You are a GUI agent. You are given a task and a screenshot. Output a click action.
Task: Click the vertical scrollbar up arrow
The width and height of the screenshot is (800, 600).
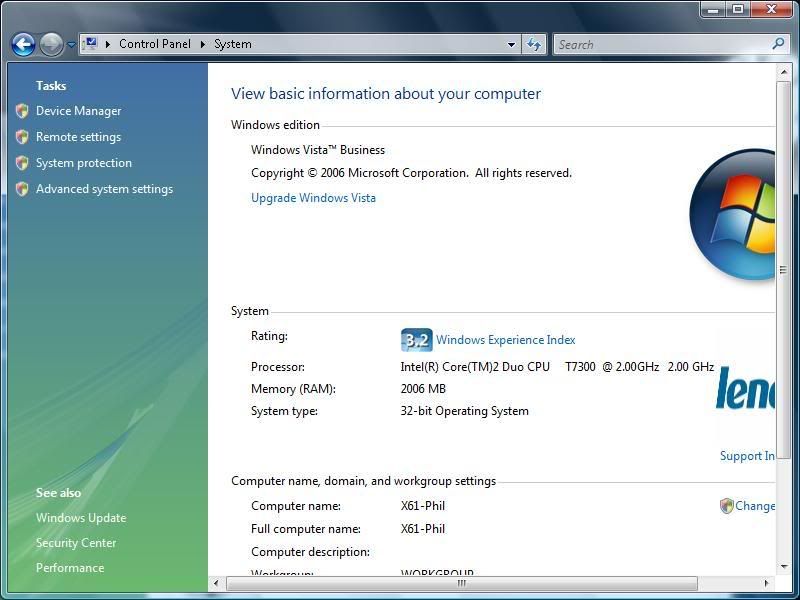784,72
